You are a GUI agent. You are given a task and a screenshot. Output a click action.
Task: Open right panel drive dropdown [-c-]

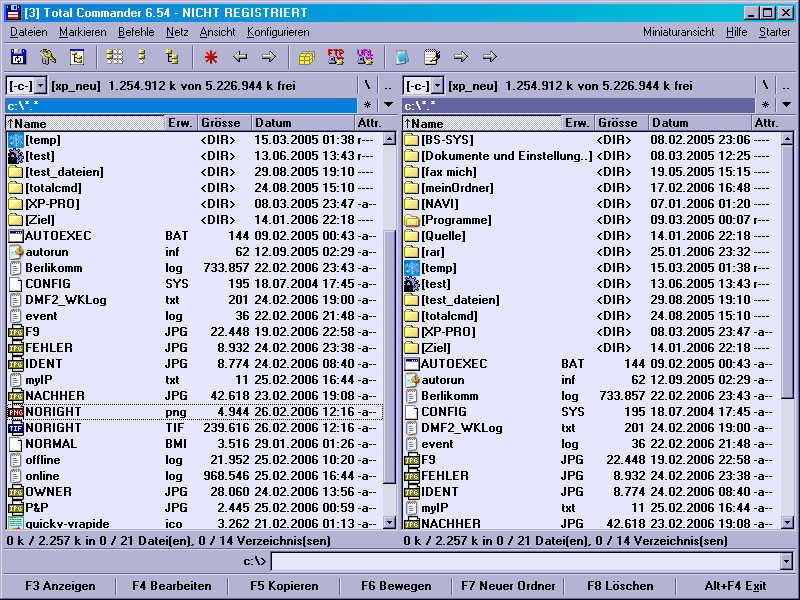(437, 86)
